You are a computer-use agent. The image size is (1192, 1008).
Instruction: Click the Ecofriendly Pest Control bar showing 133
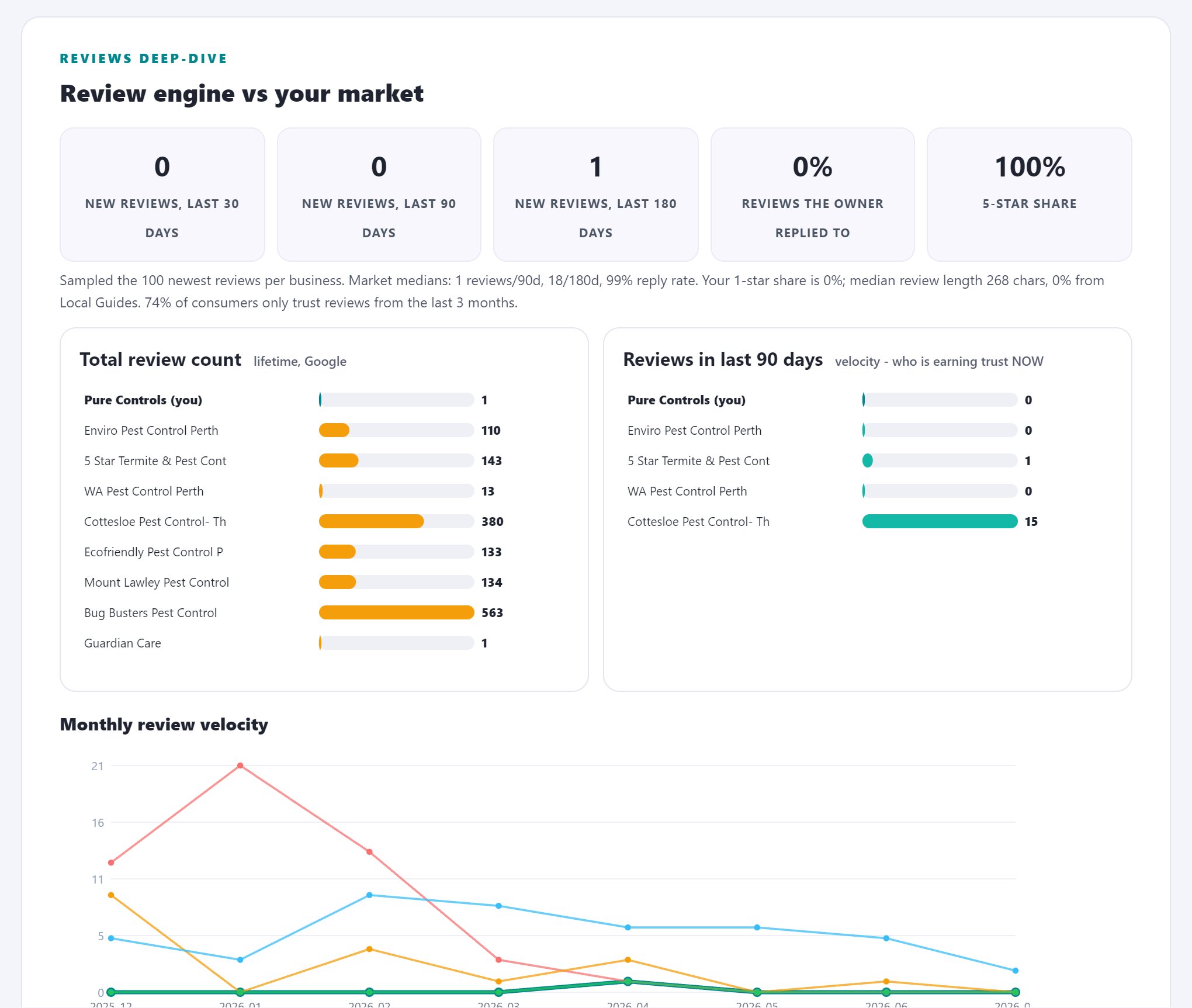coord(337,552)
